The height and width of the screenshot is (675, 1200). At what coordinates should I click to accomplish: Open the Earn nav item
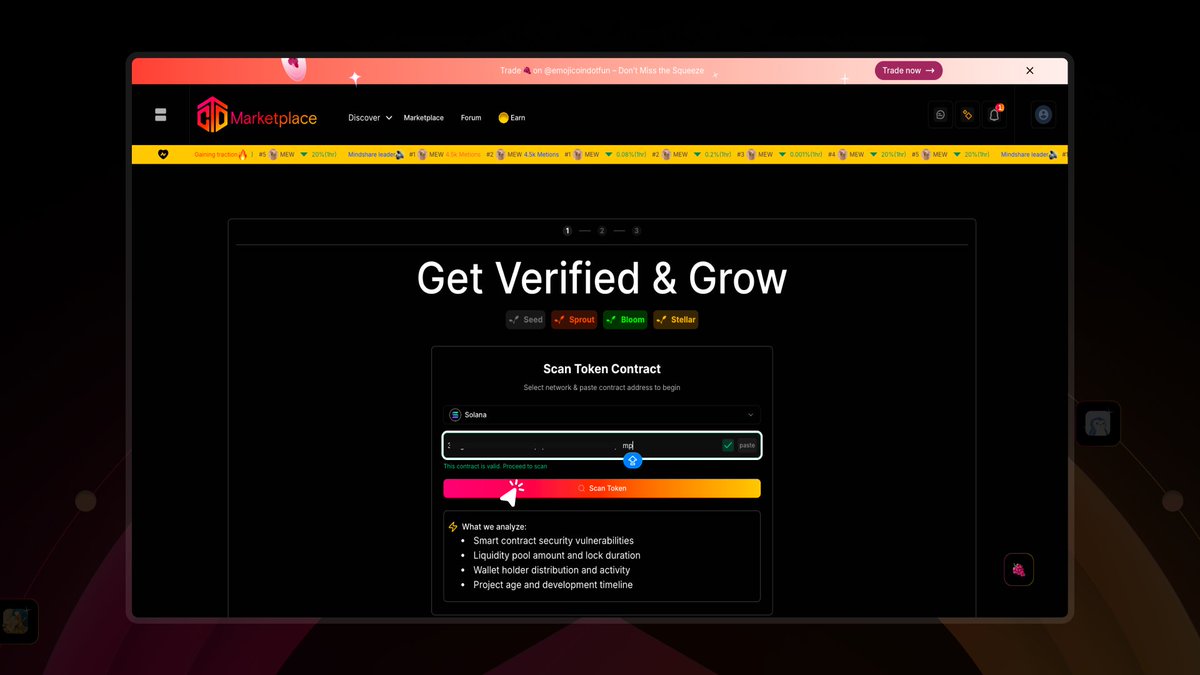[512, 118]
